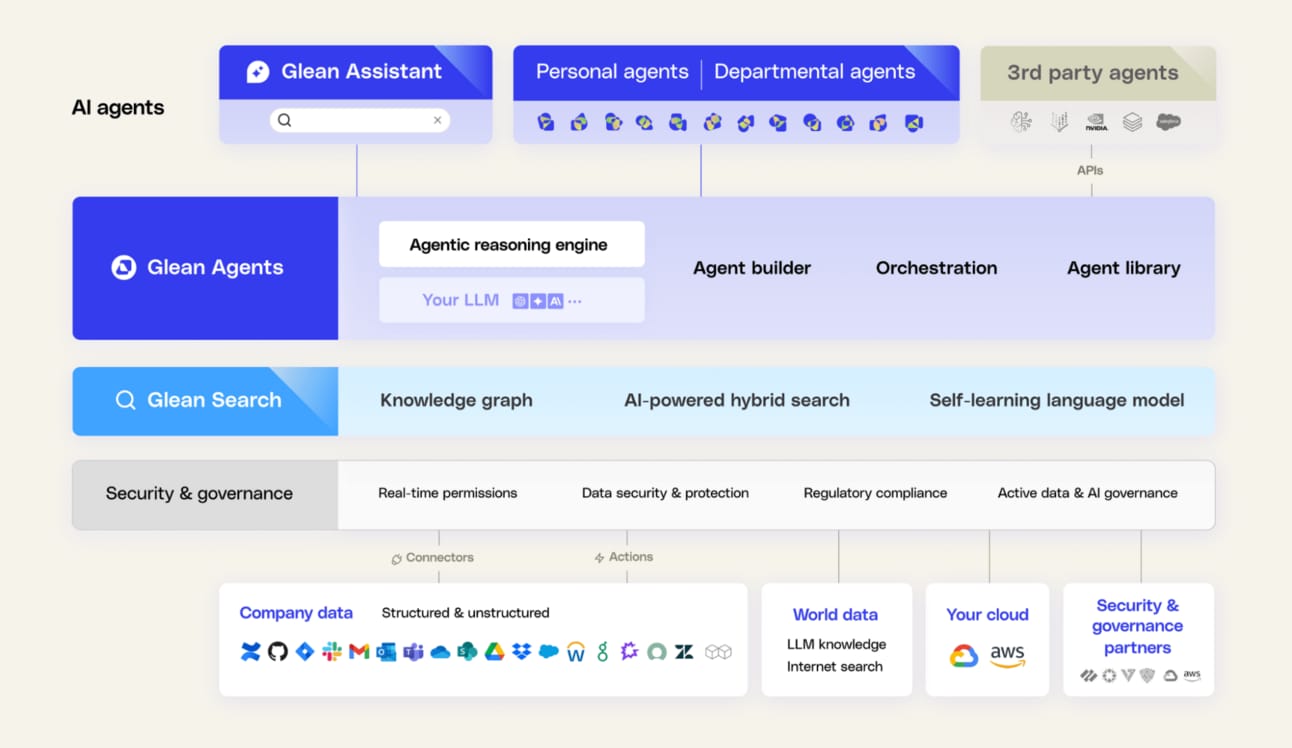Click Active data & AI governance text
1292x748 pixels.
[1087, 493]
